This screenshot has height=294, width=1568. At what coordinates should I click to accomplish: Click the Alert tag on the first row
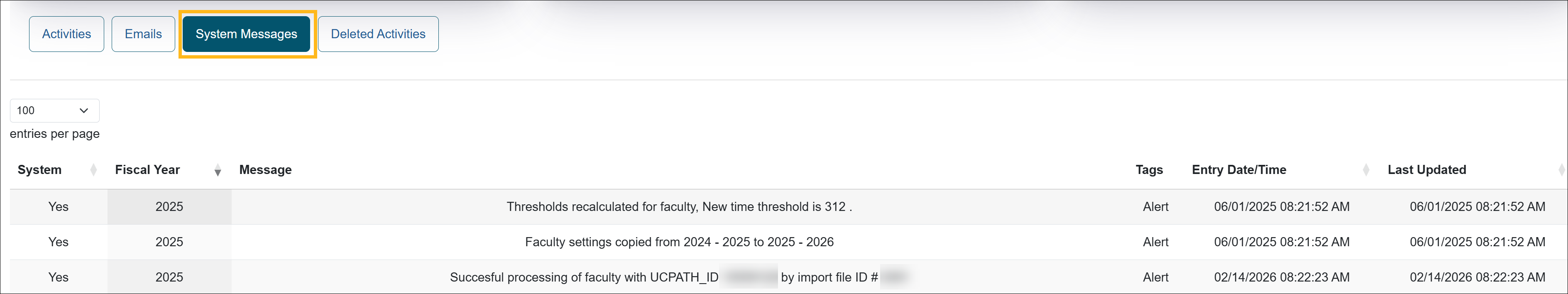1155,206
